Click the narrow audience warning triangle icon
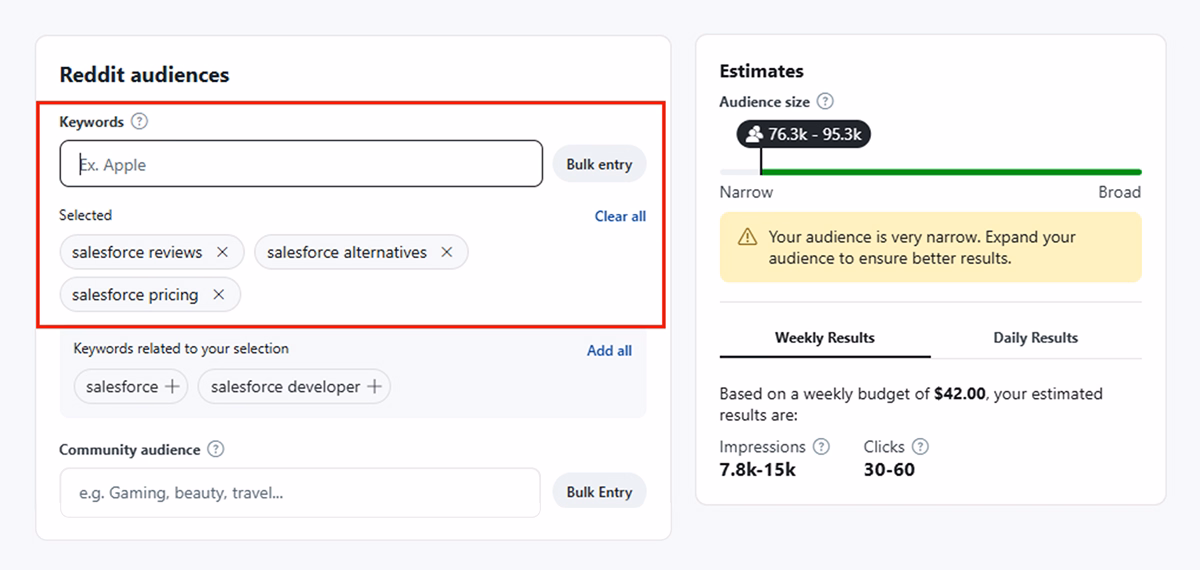Viewport: 1200px width, 570px height. point(748,238)
